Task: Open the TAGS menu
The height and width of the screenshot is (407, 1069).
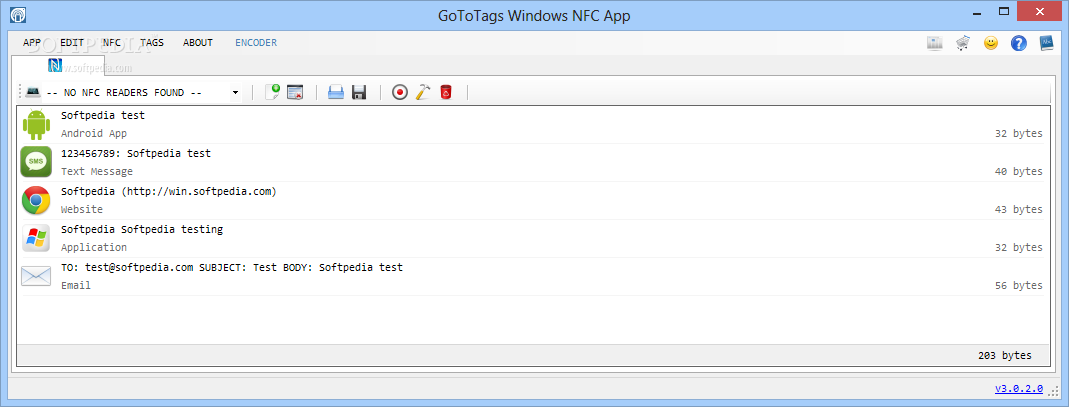Action: click(x=152, y=42)
